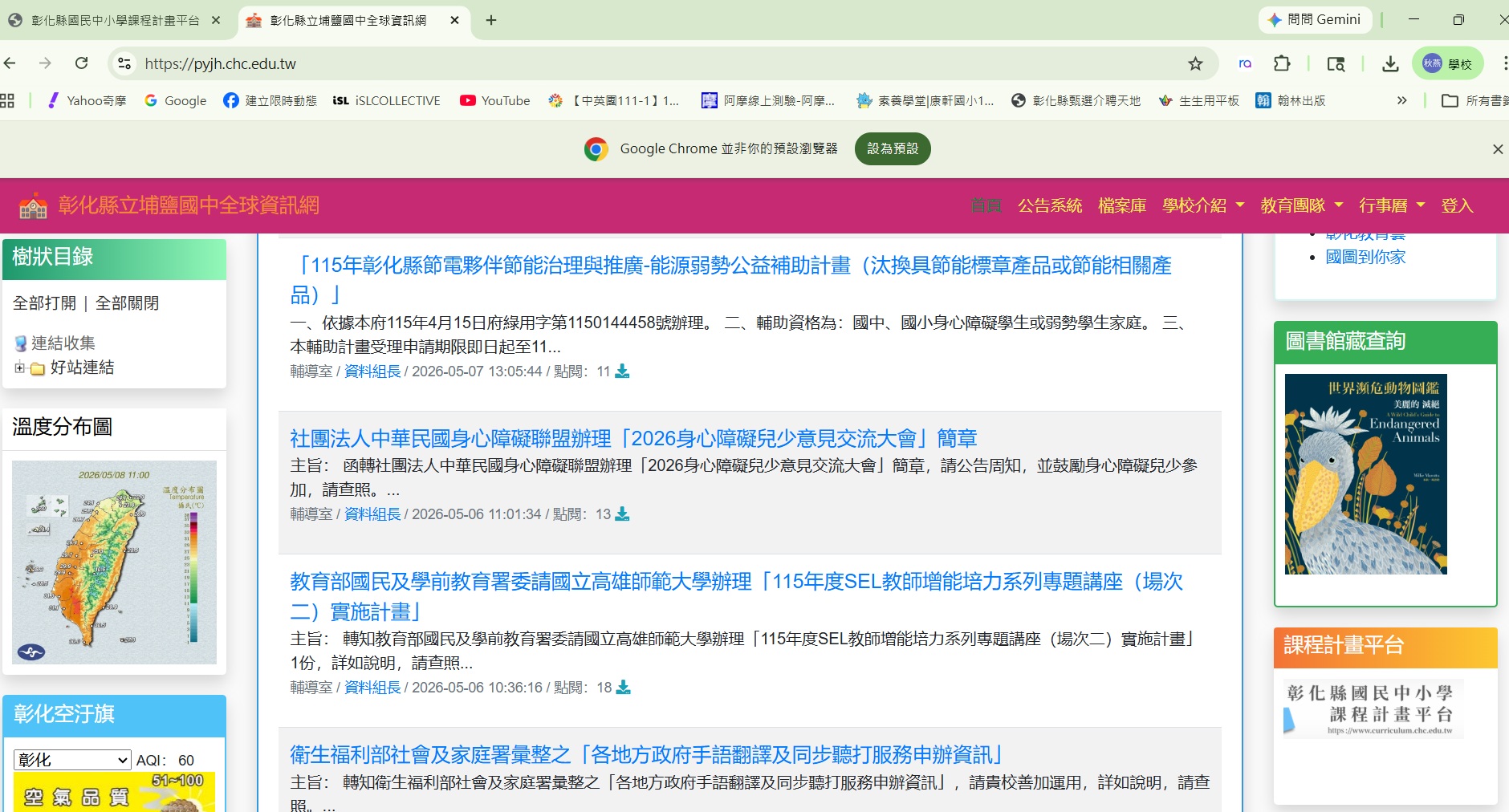Image resolution: width=1509 pixels, height=812 pixels.
Task: Open the 彰化 station dropdown for AQI
Action: pos(72,760)
